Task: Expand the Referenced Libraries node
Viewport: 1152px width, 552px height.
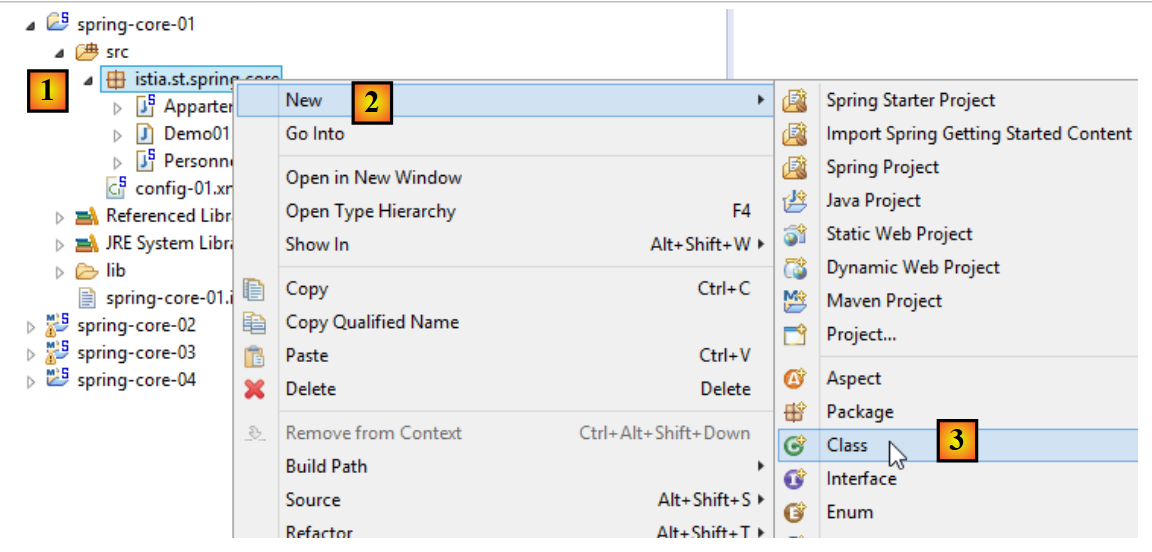Action: (60, 216)
